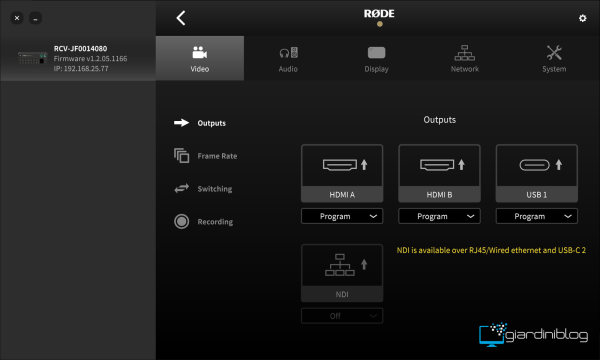Open the Audio tab
Viewport: 600px width, 360px height.
click(288, 58)
